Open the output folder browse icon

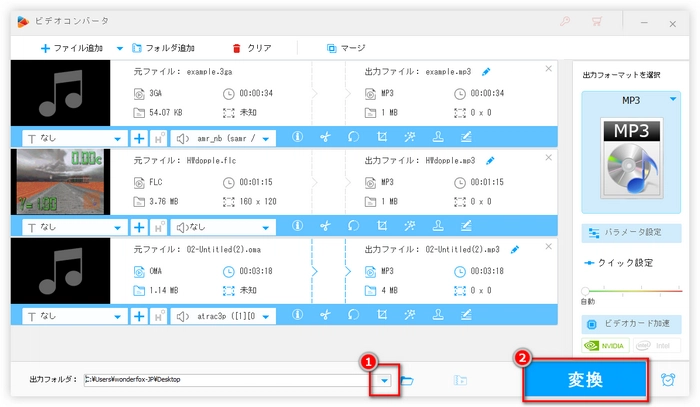coord(407,380)
